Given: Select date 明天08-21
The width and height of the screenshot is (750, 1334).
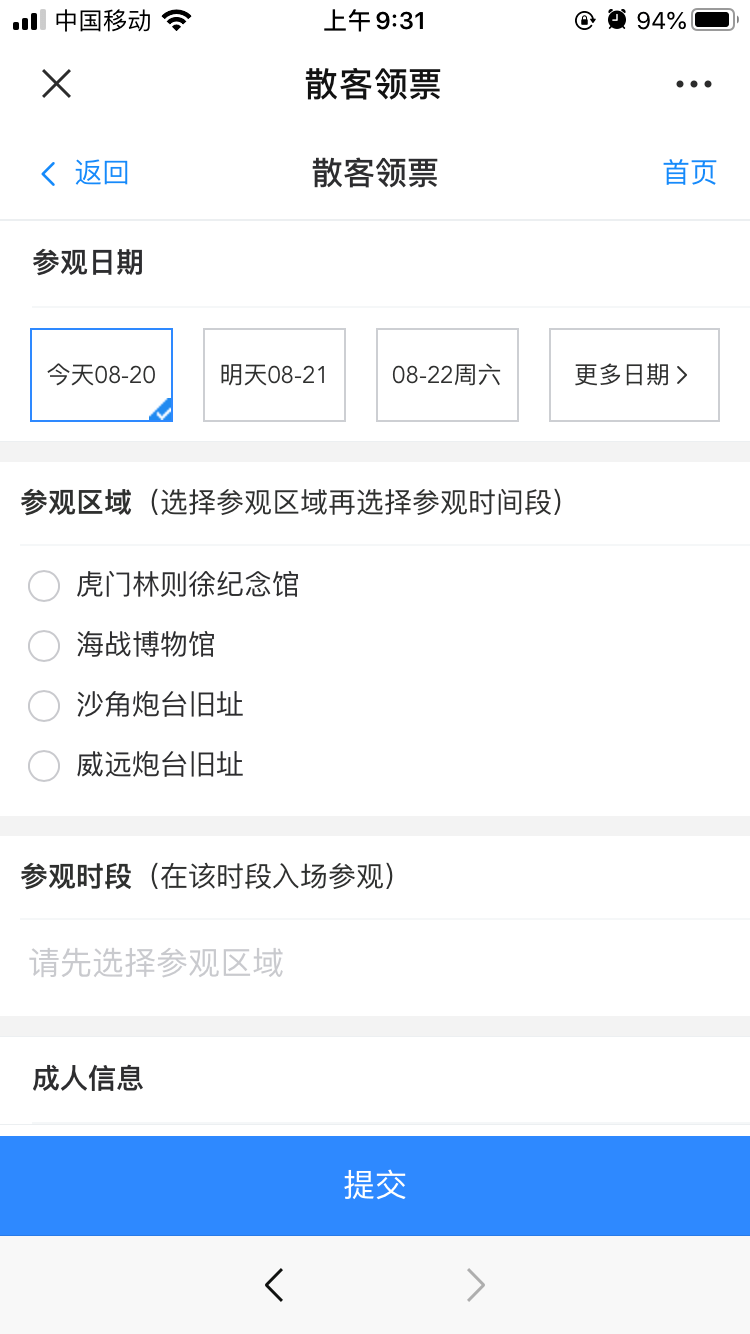Looking at the screenshot, I should (274, 375).
